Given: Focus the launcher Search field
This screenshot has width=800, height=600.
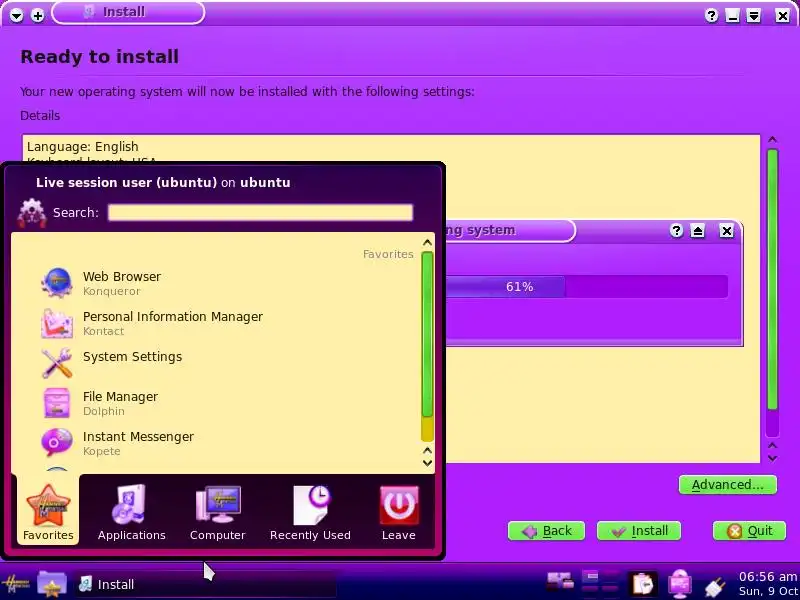Looking at the screenshot, I should point(260,212).
